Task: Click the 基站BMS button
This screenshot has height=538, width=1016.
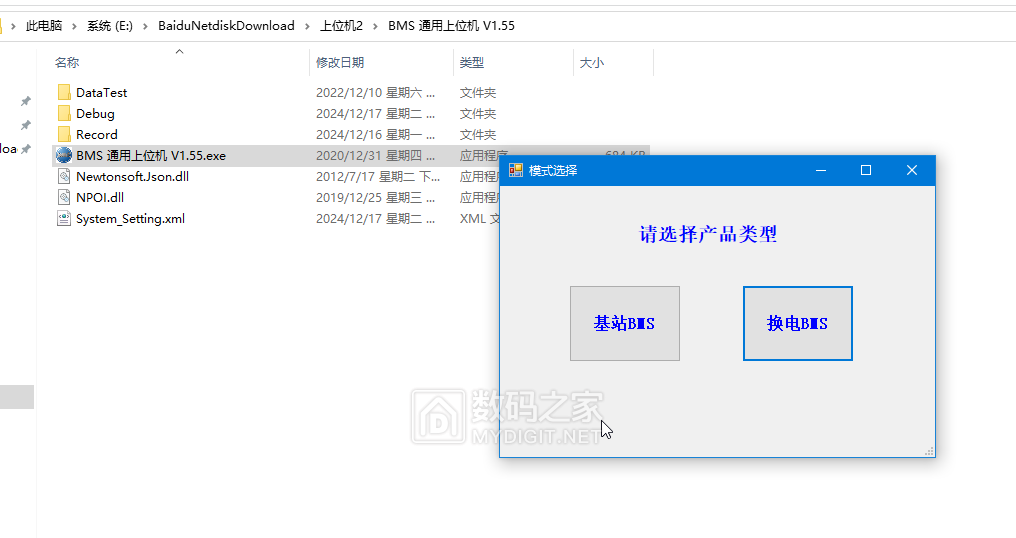Action: pos(624,323)
